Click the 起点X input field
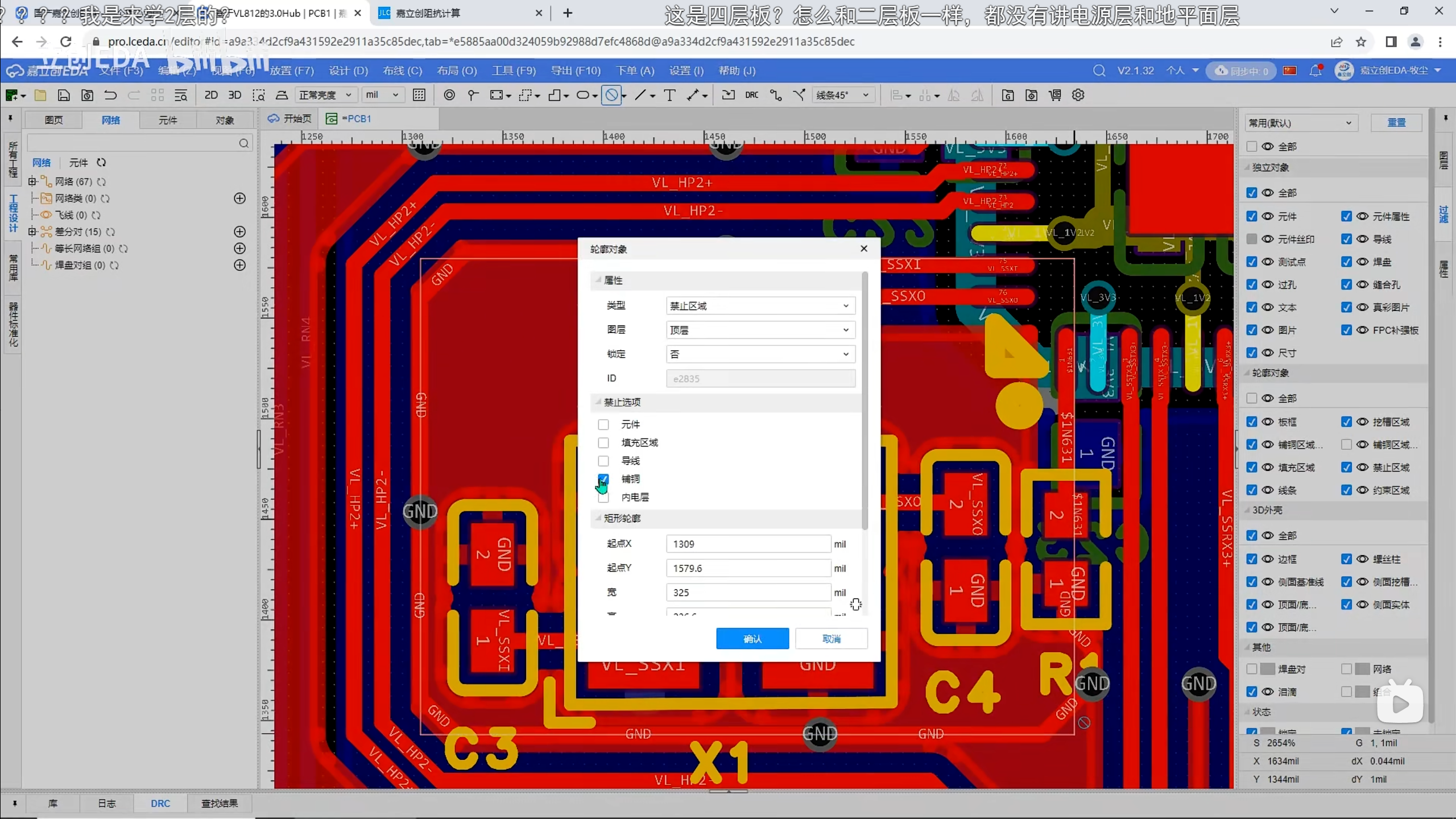 point(748,544)
